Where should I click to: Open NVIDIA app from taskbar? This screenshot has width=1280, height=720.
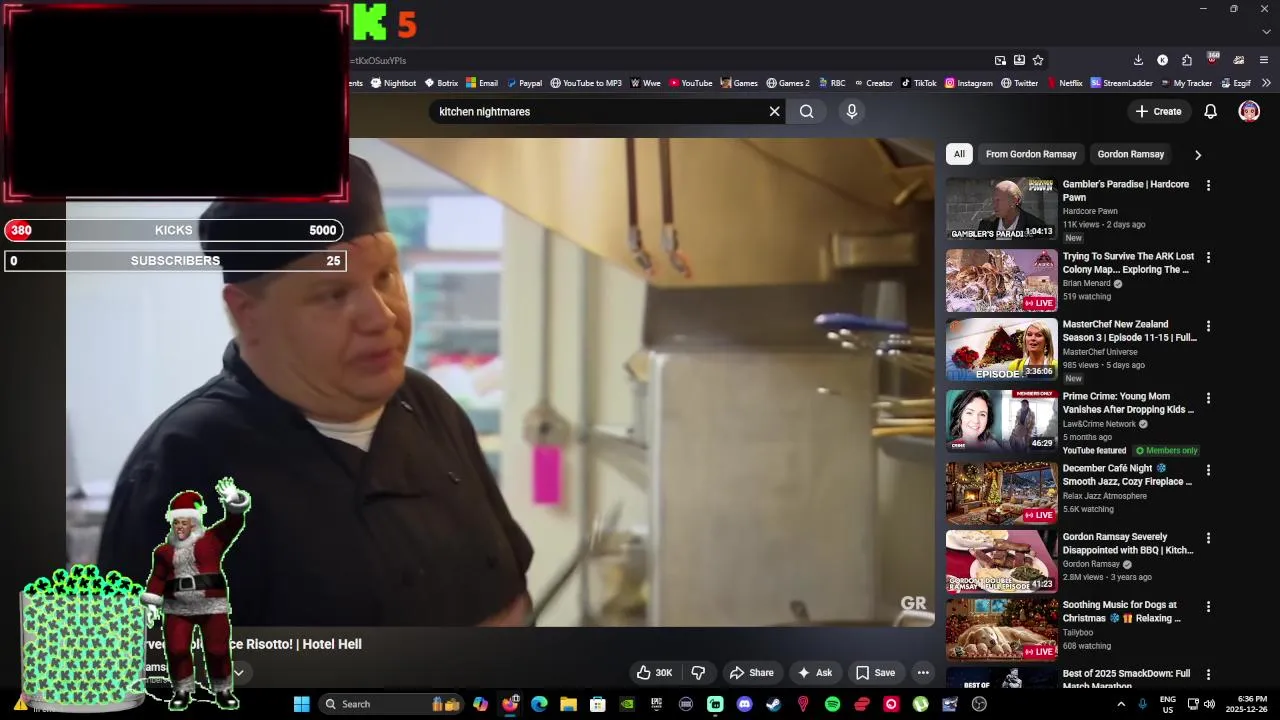(627, 704)
